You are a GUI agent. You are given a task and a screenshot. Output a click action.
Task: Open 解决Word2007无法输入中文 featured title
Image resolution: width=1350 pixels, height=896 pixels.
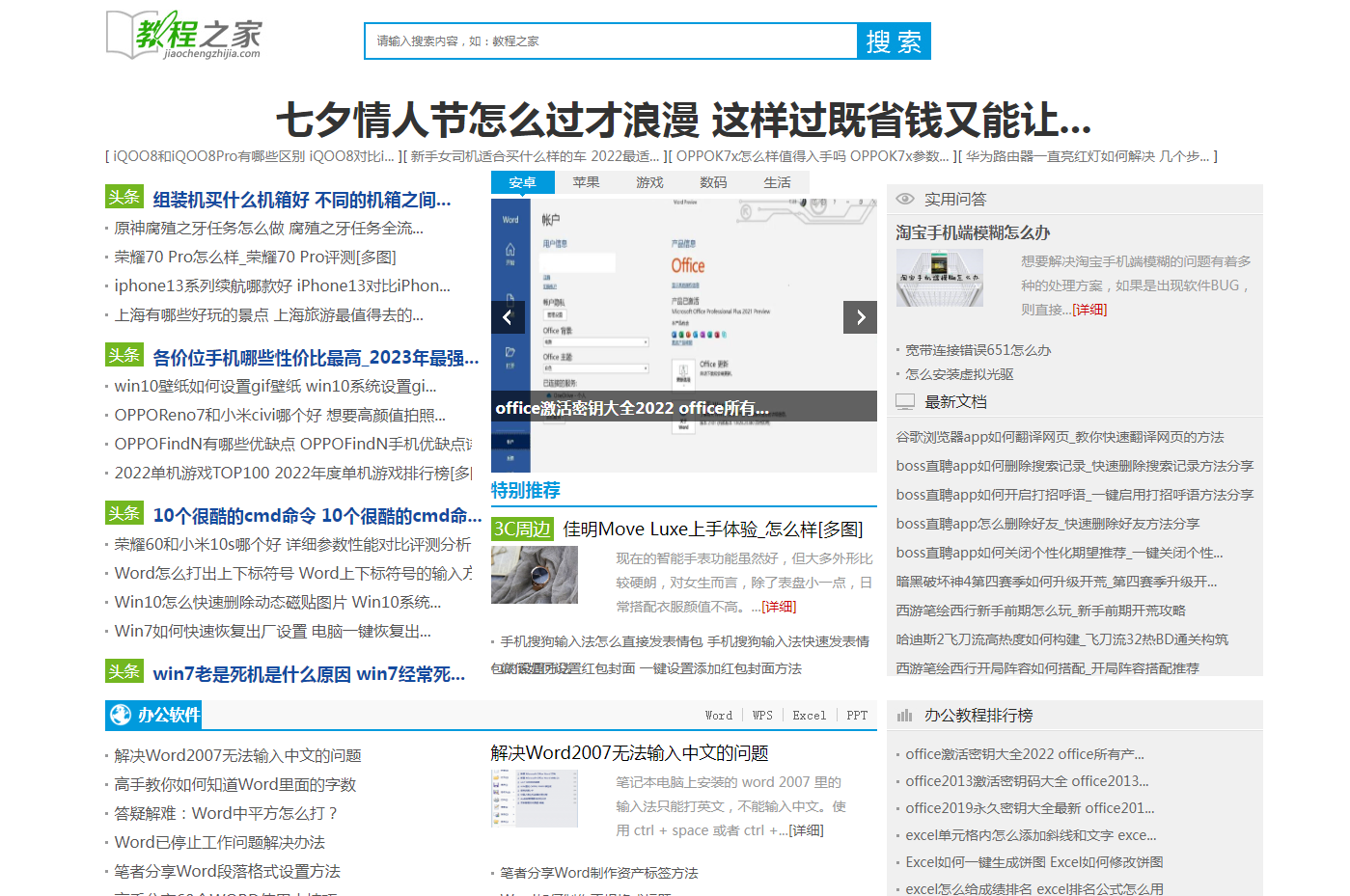pos(629,753)
